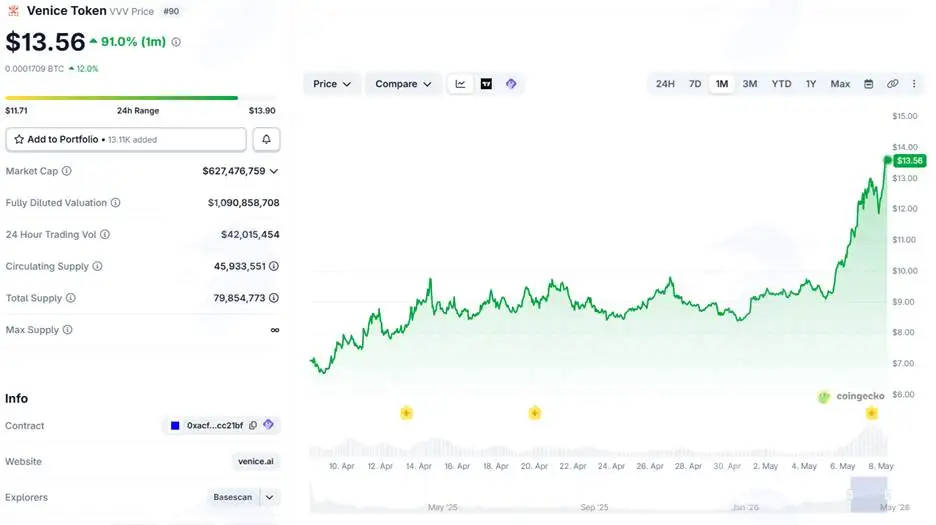Image resolution: width=936 pixels, height=525 pixels.
Task: Open the Compare dropdown
Action: coord(403,84)
